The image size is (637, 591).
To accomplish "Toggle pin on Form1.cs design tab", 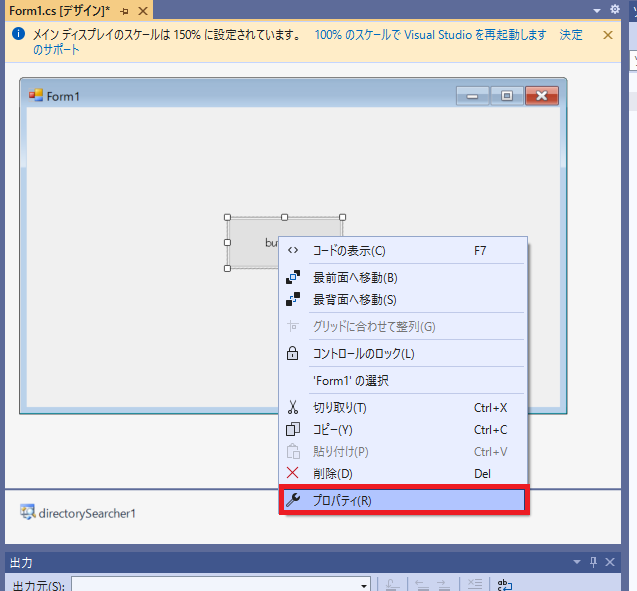I will 125,11.
